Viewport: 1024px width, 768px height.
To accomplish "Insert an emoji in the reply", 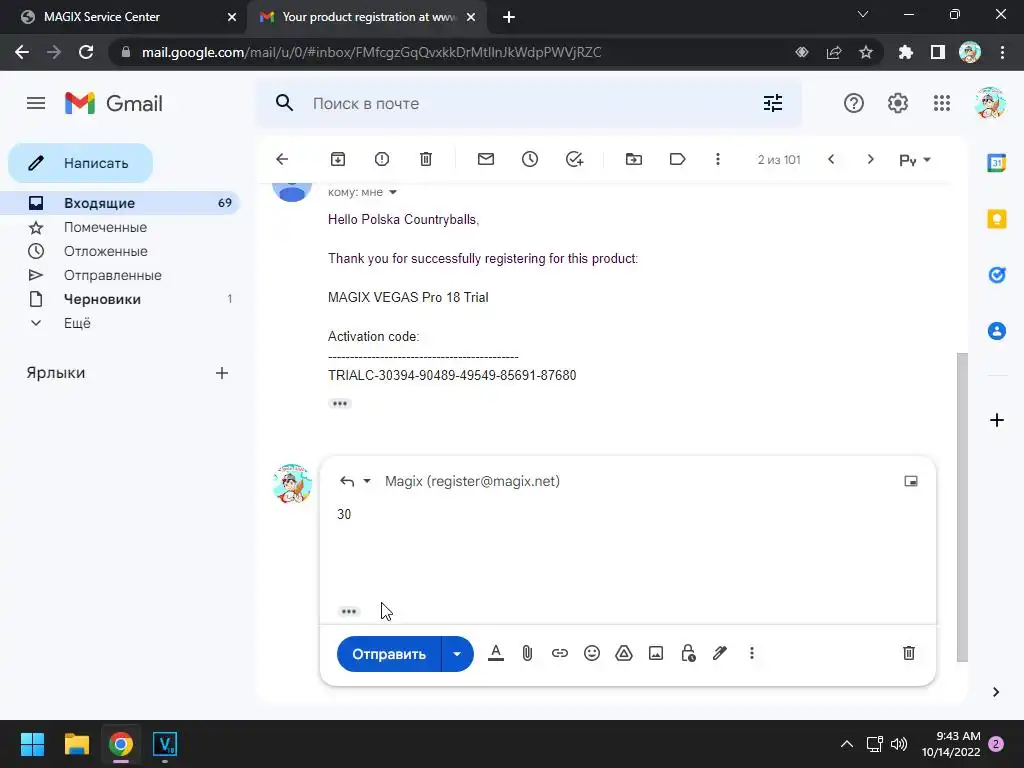I will pos(592,653).
